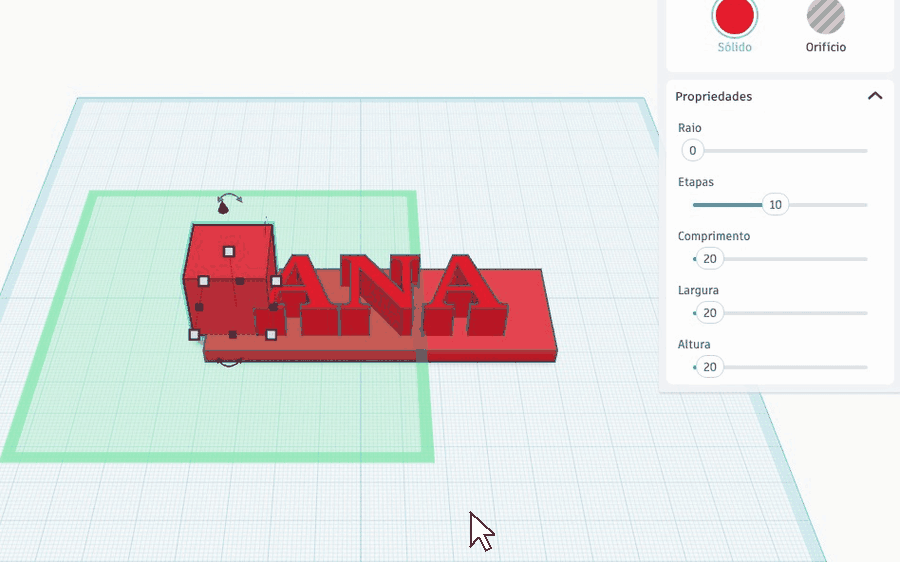Click the bottom-right white corner handle of cube
Image resolution: width=900 pixels, height=562 pixels.
(271, 334)
